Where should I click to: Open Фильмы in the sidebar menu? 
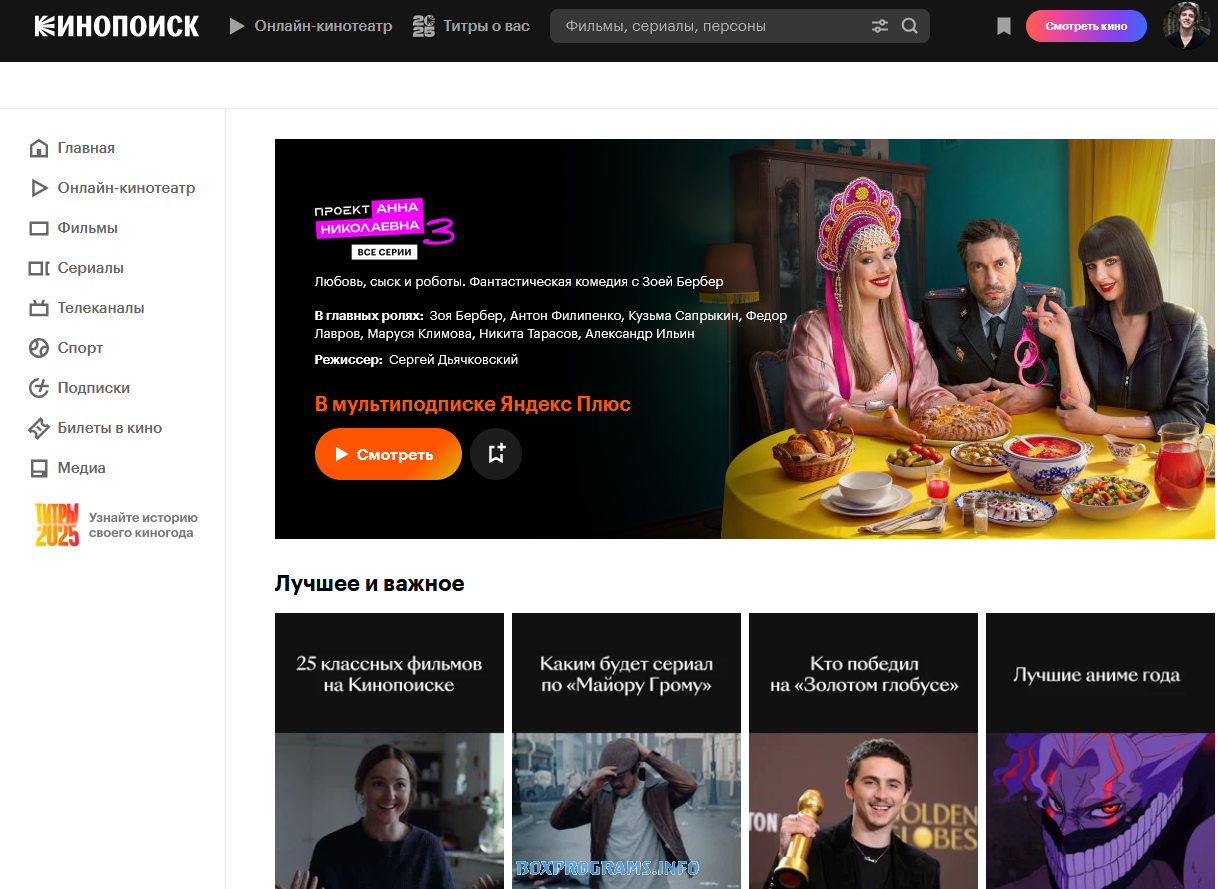(87, 228)
